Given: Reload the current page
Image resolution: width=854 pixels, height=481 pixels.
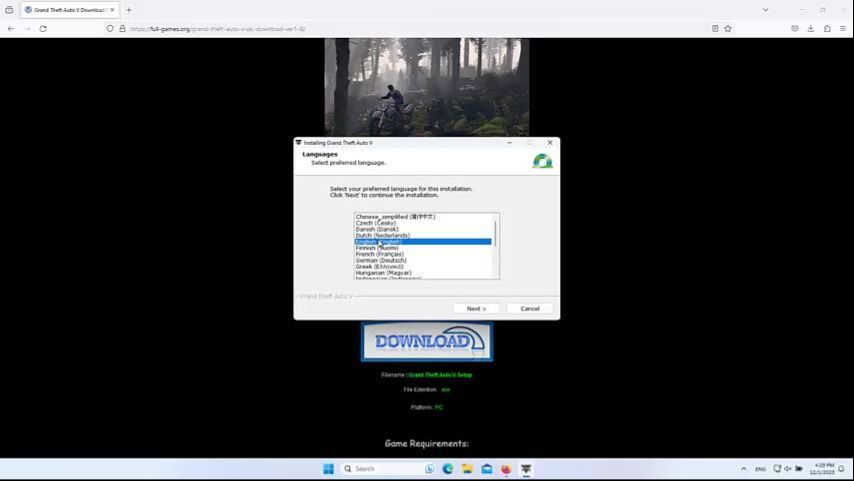Looking at the screenshot, I should click(x=43, y=29).
